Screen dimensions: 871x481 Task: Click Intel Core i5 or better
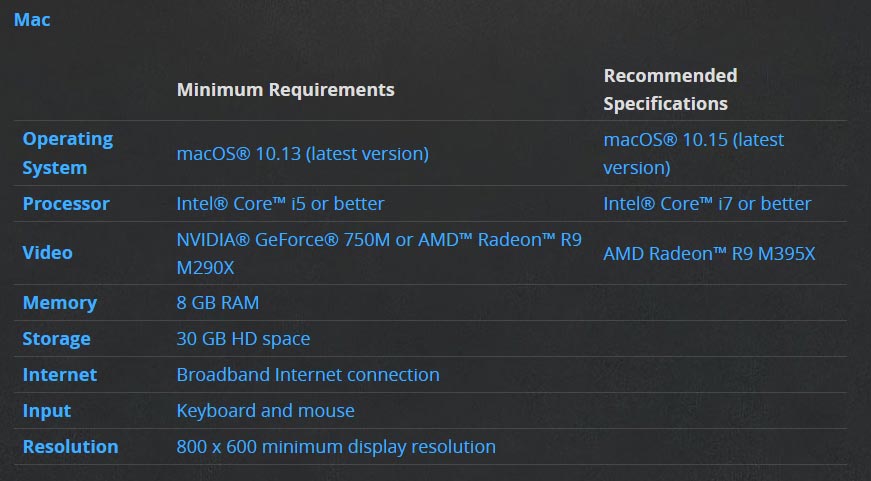(281, 204)
